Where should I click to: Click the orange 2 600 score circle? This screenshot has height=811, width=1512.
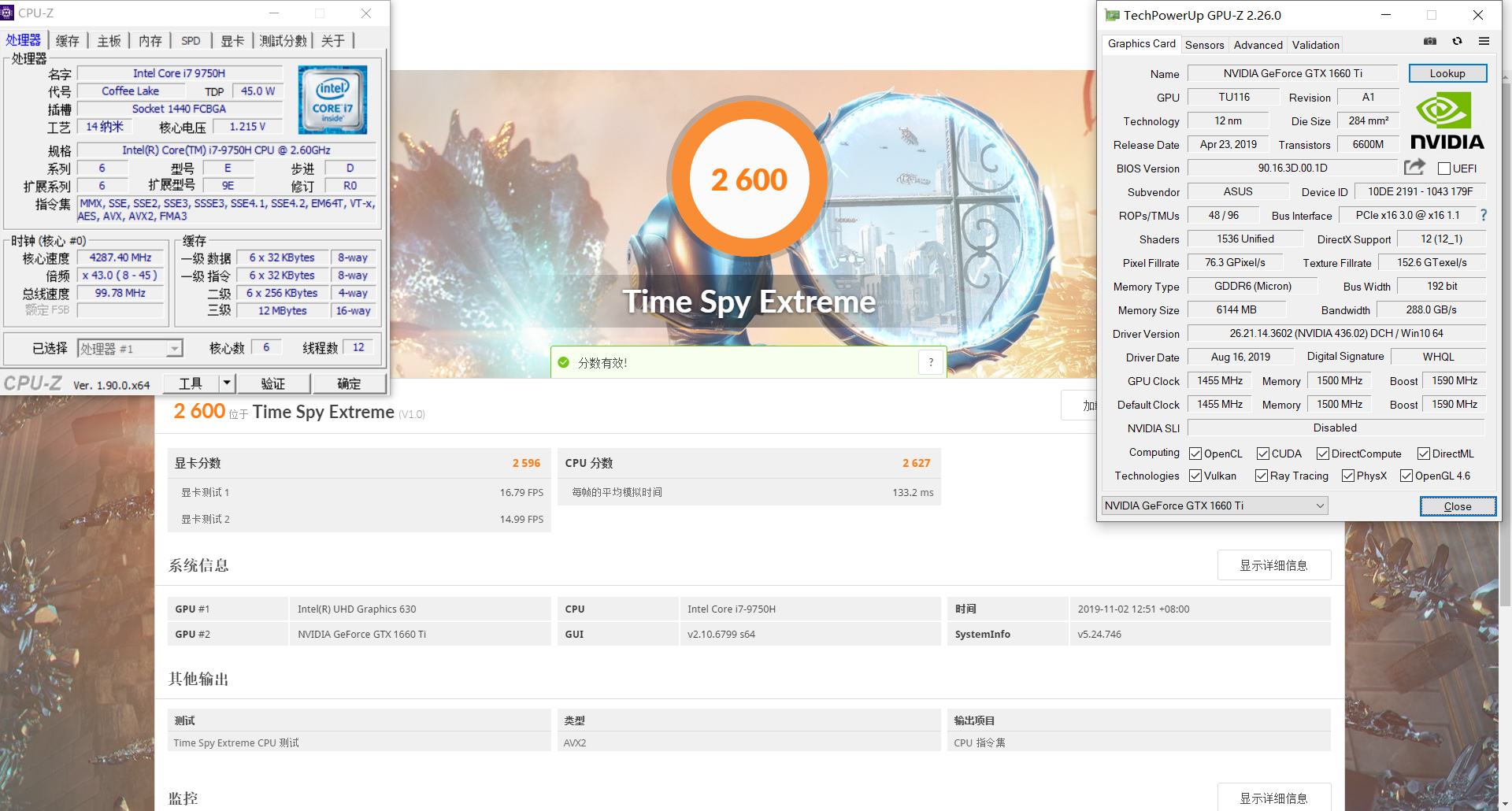[749, 180]
